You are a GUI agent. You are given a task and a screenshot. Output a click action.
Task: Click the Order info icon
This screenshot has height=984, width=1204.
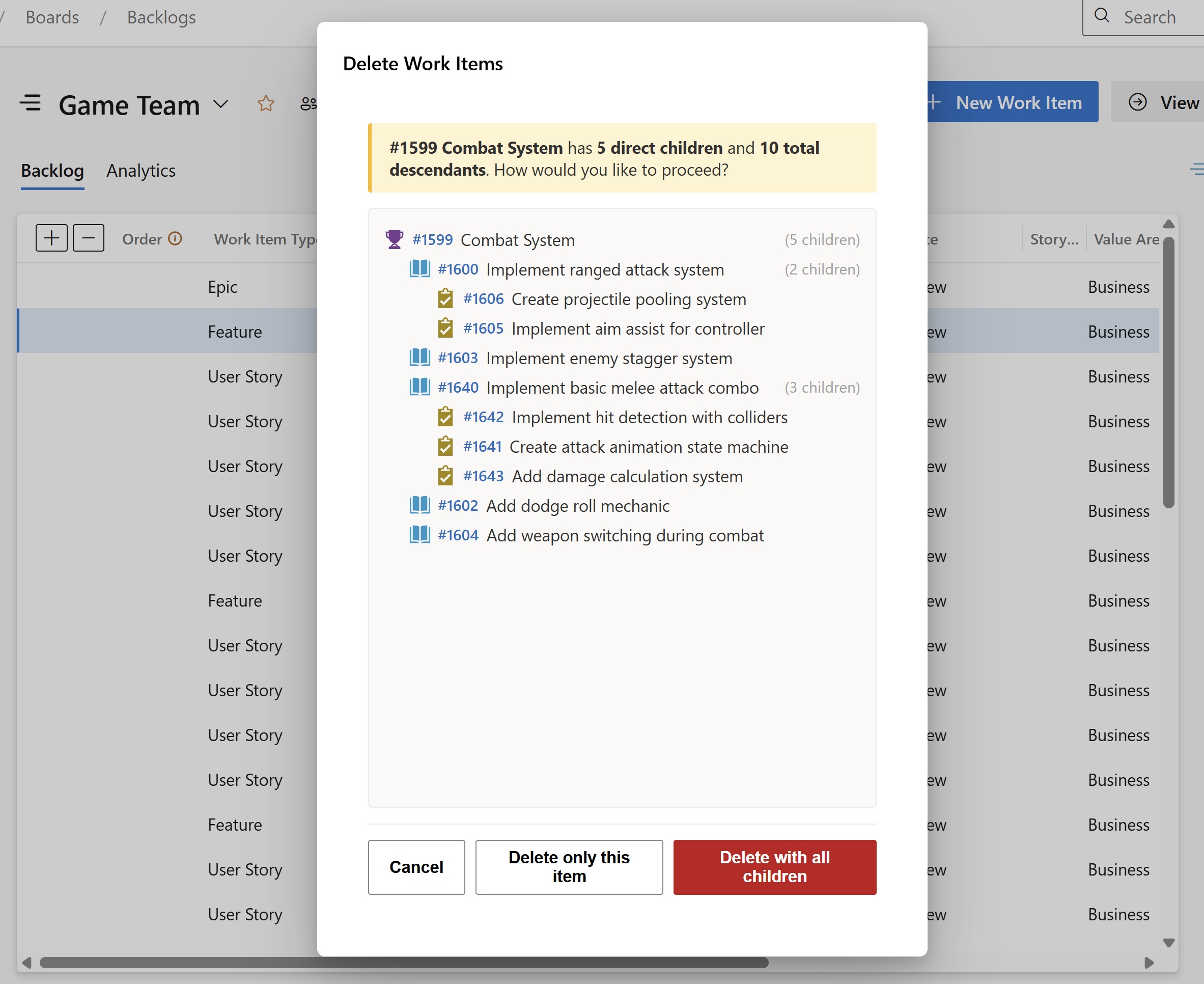click(x=176, y=239)
